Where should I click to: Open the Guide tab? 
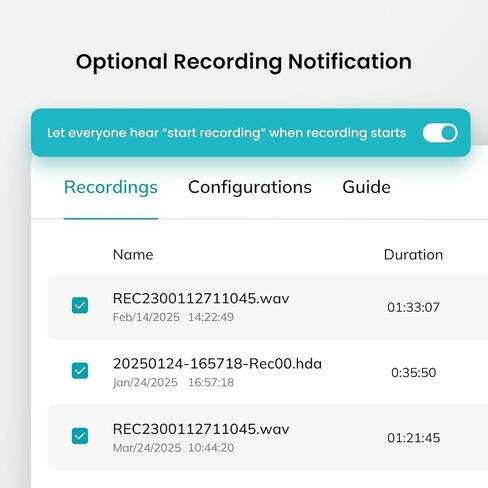(x=367, y=187)
